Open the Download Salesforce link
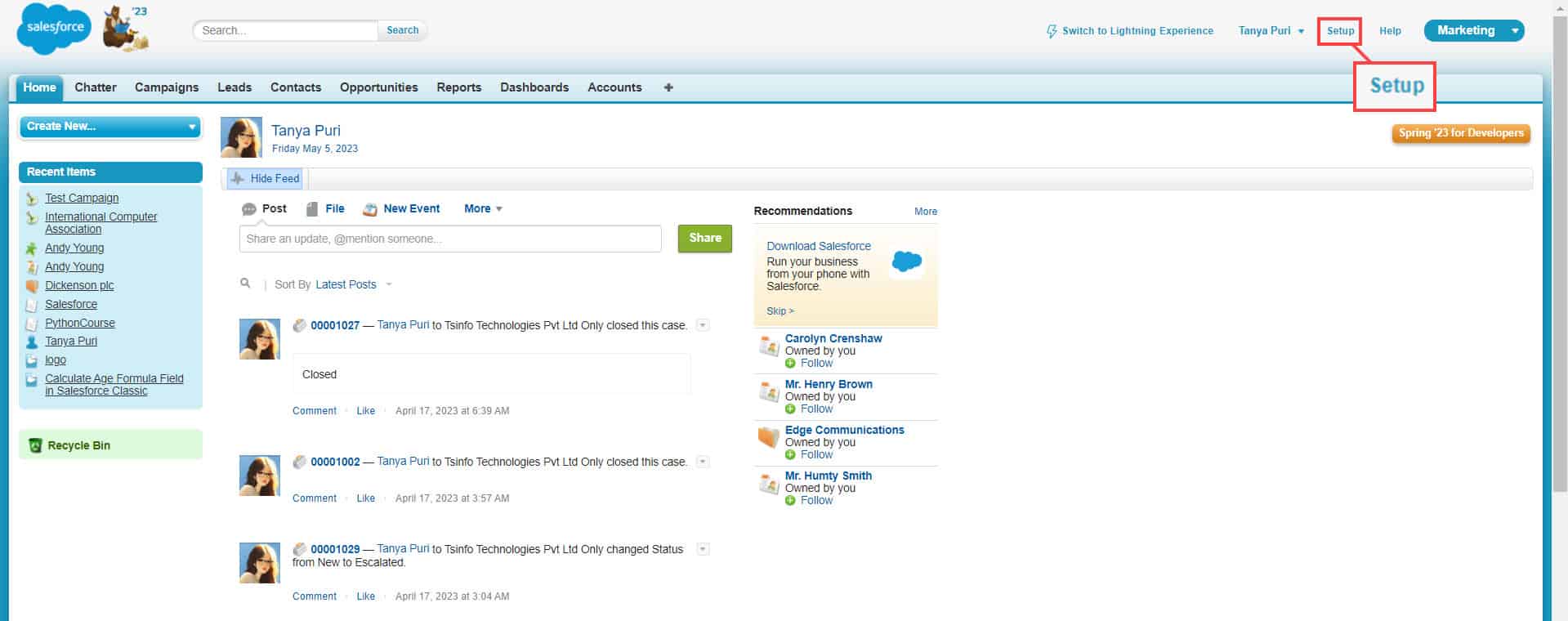Image resolution: width=1568 pixels, height=621 pixels. coord(819,246)
